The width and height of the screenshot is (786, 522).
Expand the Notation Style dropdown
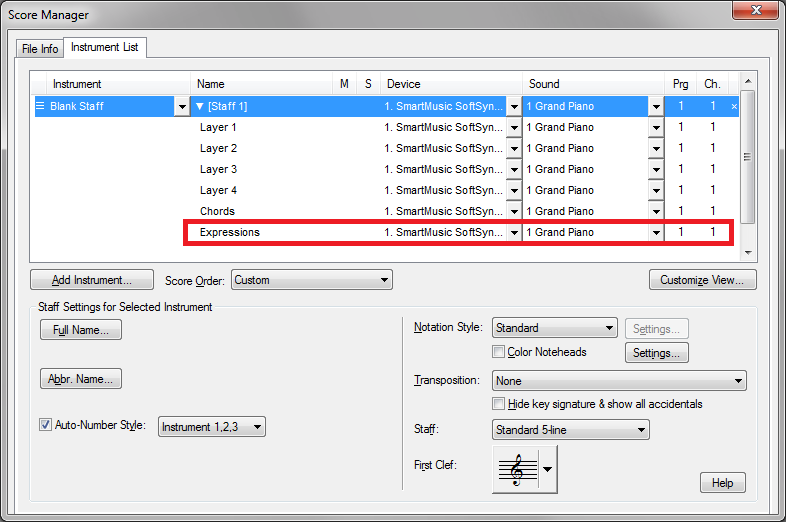click(x=554, y=328)
